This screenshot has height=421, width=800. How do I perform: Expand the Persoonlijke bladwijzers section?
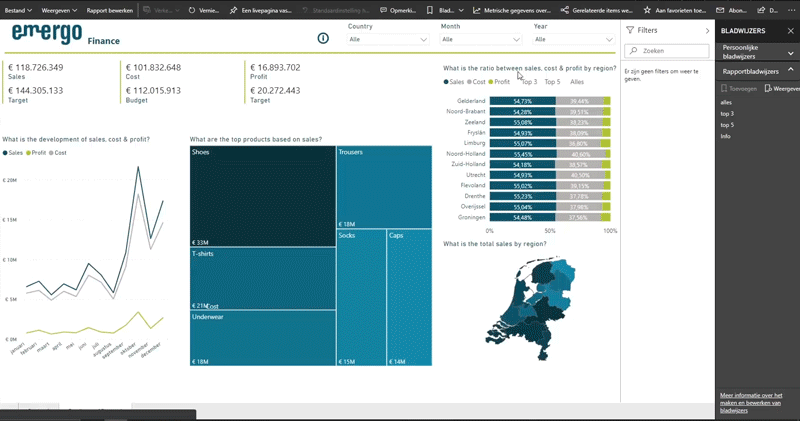click(790, 53)
